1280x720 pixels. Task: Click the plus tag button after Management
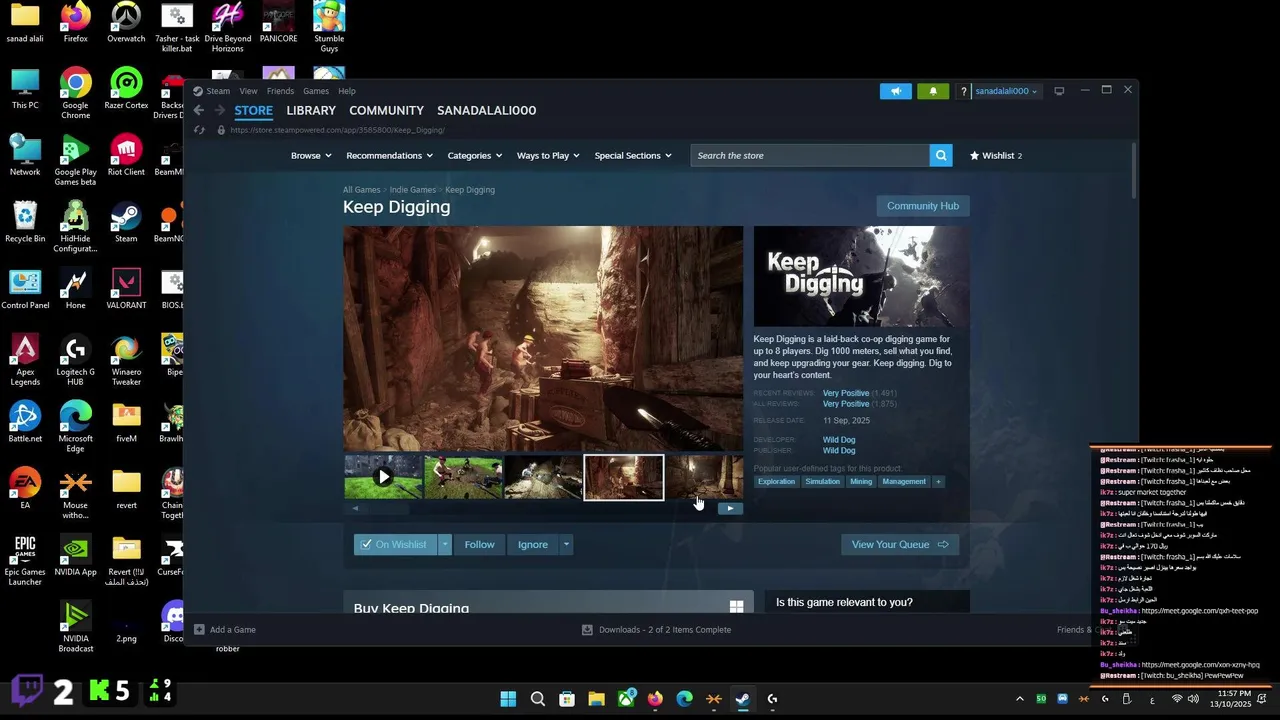(937, 481)
